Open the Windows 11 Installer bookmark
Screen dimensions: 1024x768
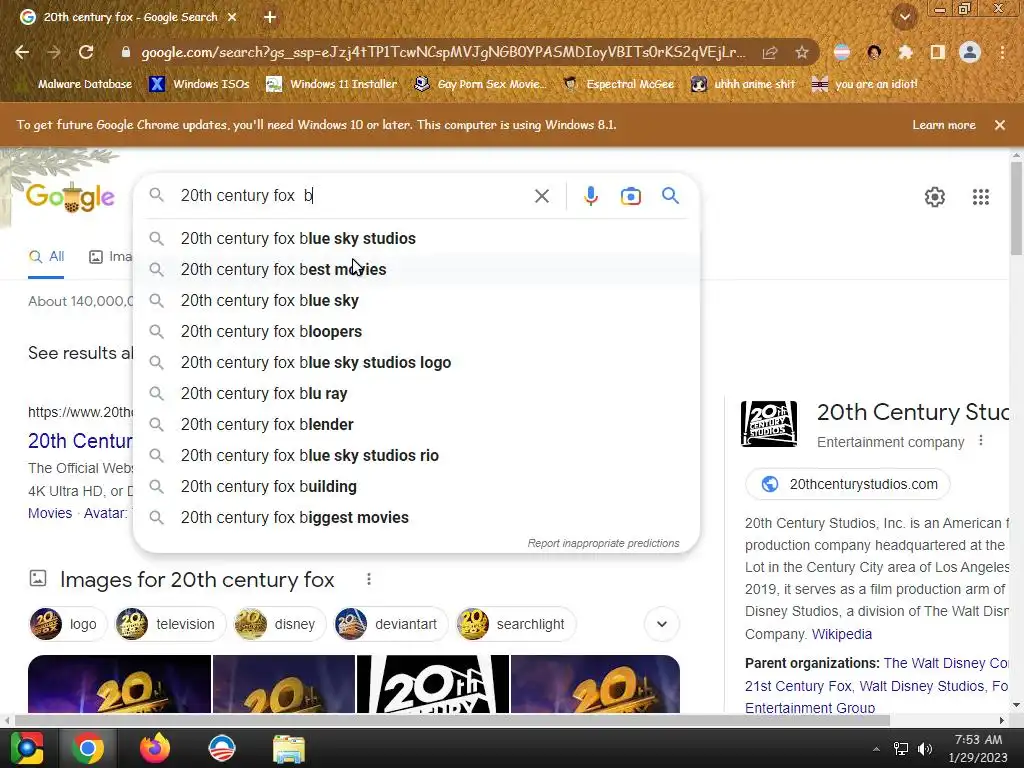click(x=332, y=84)
